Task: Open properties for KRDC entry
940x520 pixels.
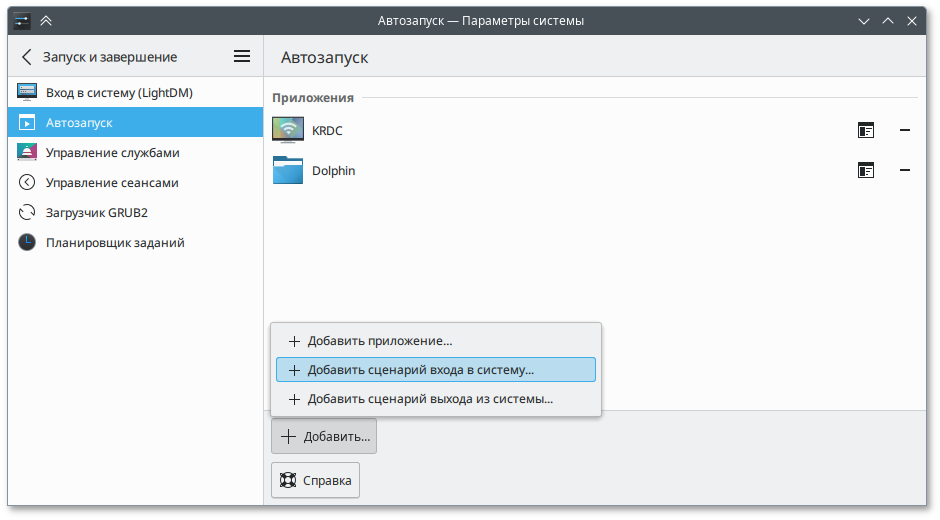Action: [866, 130]
